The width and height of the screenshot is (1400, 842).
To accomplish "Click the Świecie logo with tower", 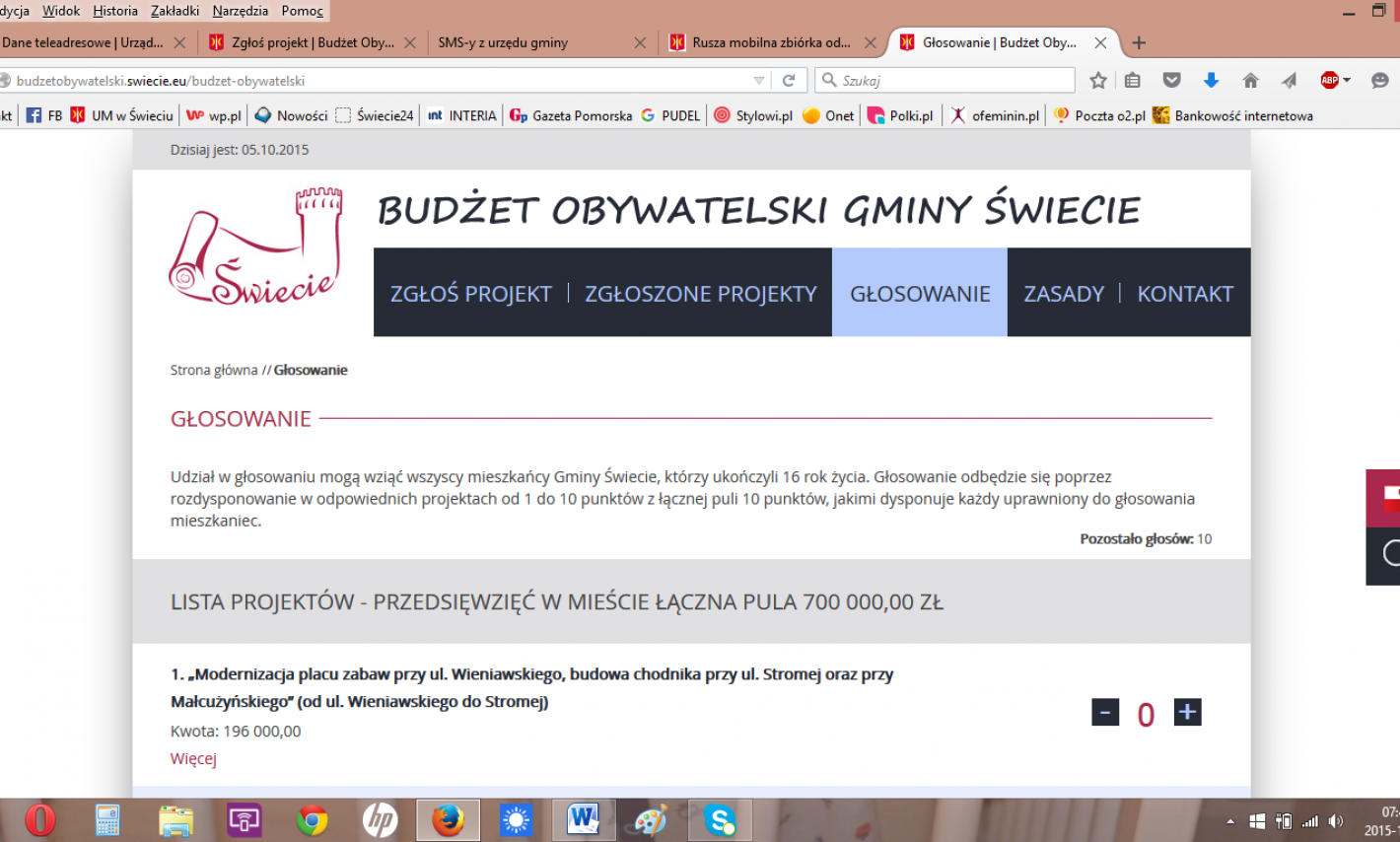I will pos(256,246).
